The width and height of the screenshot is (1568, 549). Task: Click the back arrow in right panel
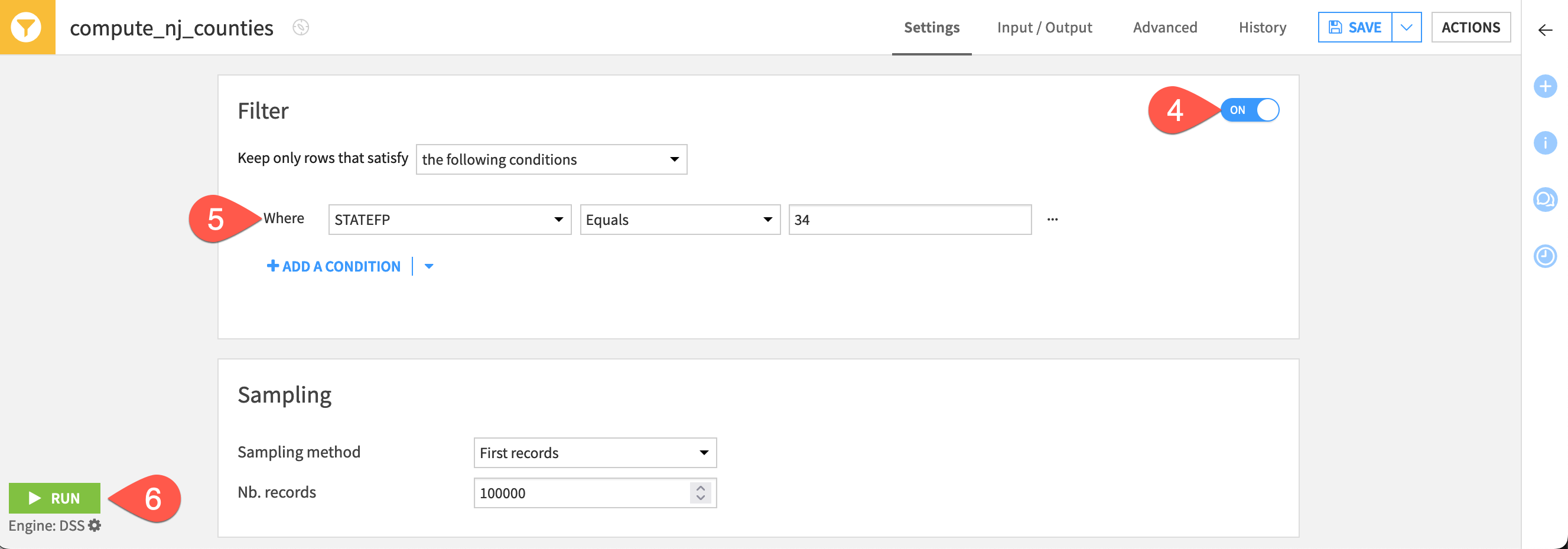(1545, 30)
